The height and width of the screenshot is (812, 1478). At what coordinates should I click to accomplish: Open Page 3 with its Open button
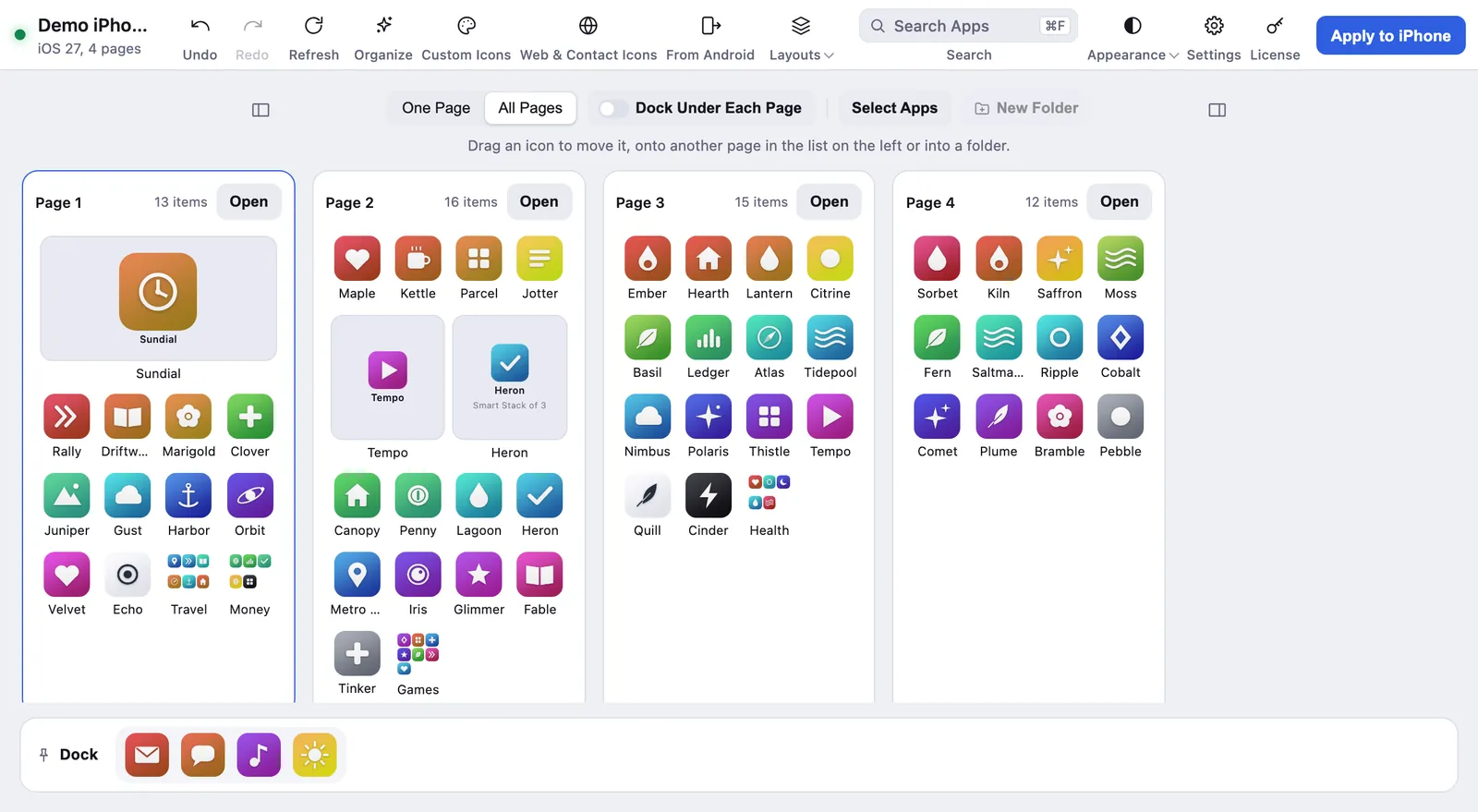tap(829, 201)
